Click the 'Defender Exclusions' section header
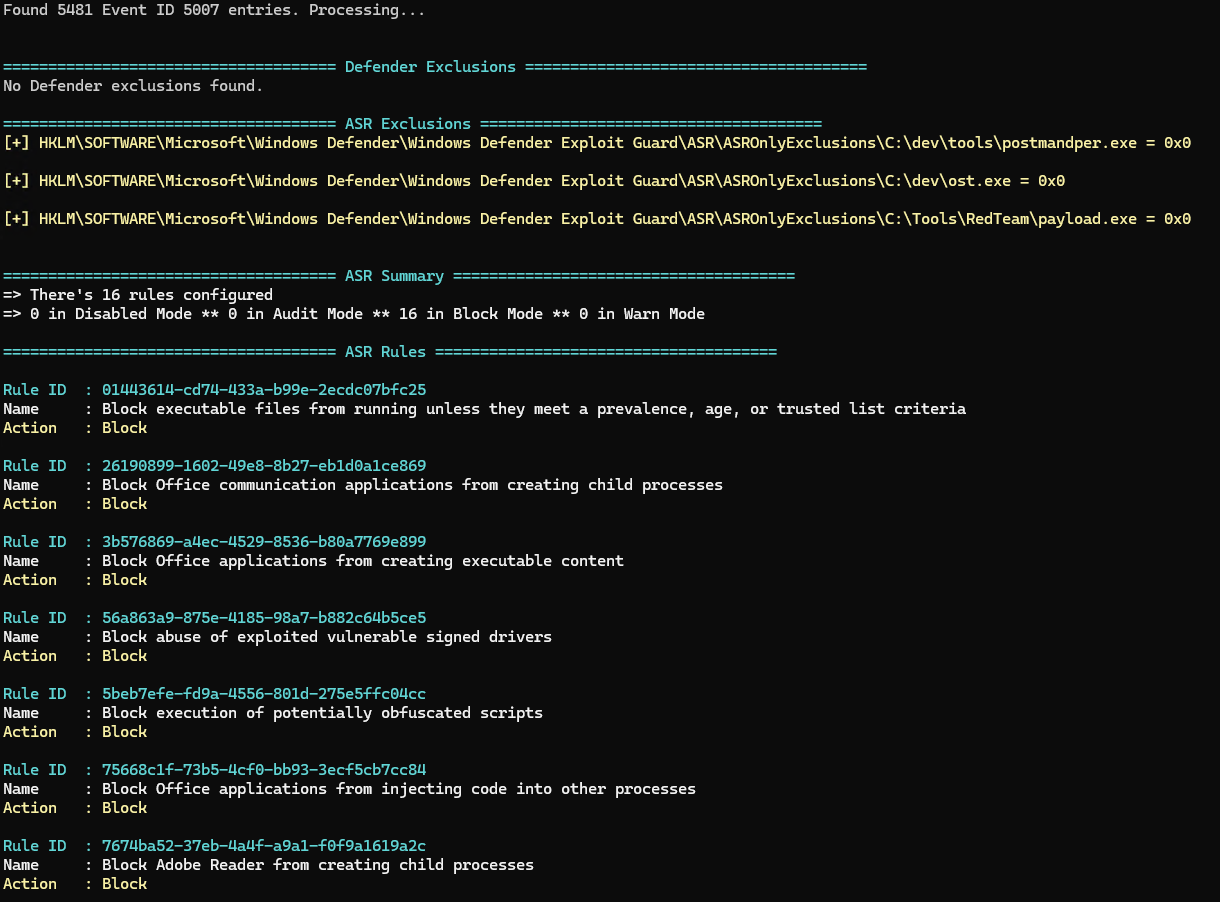 tap(430, 67)
